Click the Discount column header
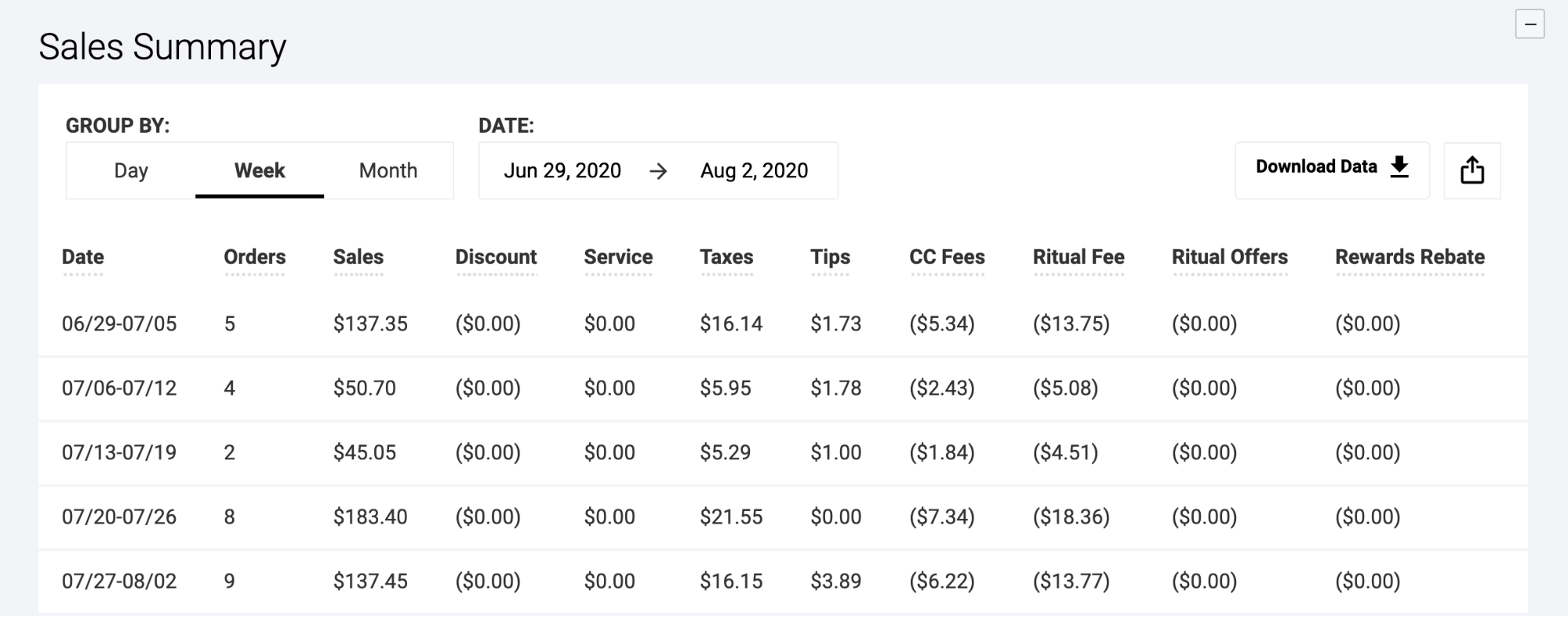The width and height of the screenshot is (1568, 617). point(496,257)
